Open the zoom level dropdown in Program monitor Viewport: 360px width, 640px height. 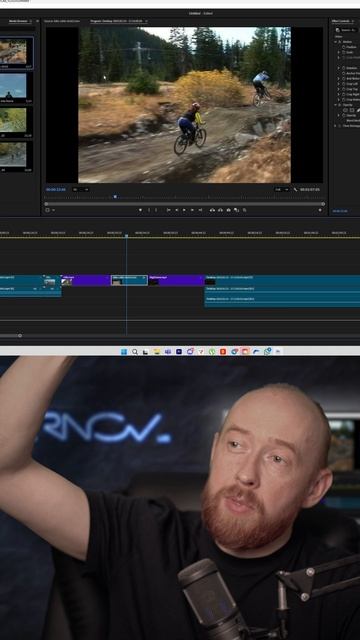80,189
